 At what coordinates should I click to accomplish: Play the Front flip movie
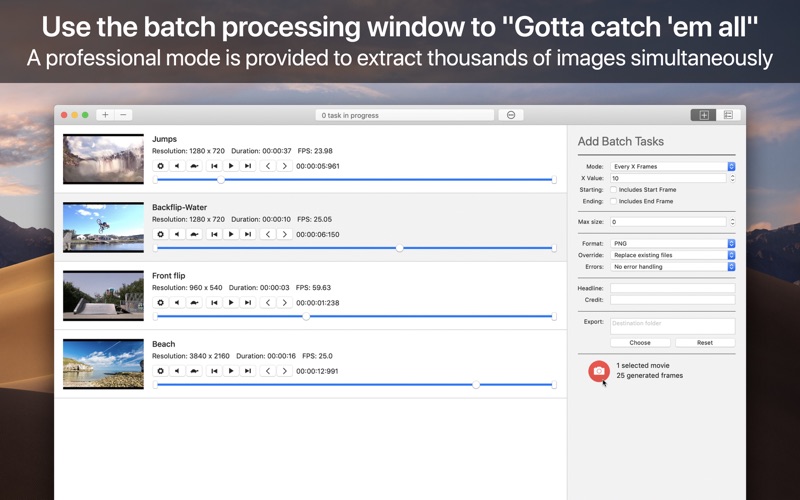pyautogui.click(x=231, y=303)
